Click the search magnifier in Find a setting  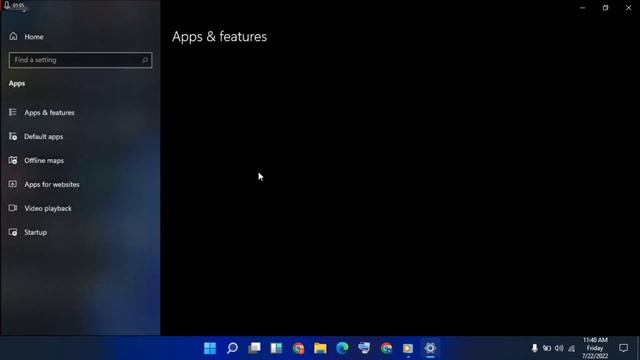(x=144, y=60)
